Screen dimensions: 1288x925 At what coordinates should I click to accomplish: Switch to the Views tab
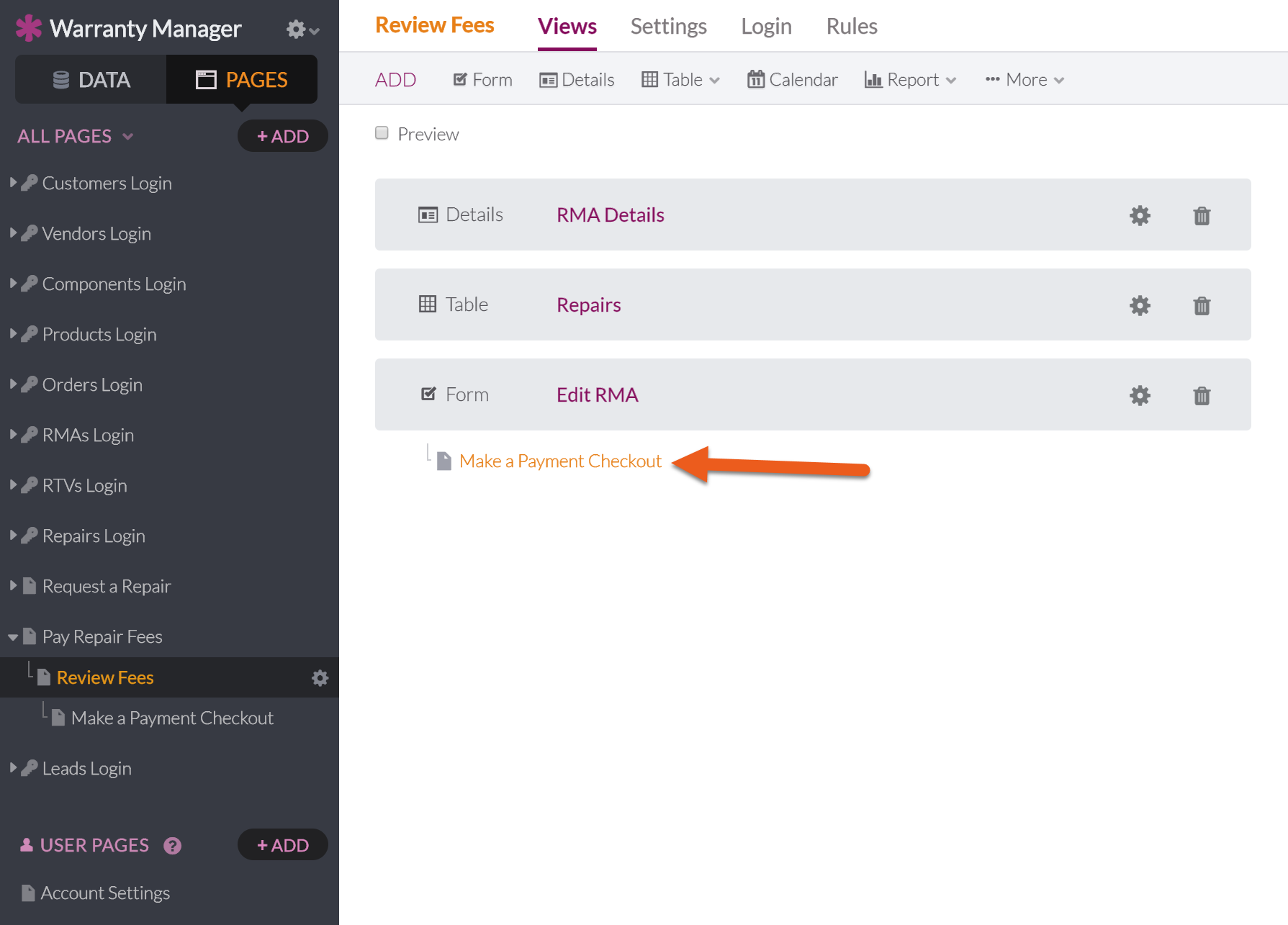(x=567, y=27)
